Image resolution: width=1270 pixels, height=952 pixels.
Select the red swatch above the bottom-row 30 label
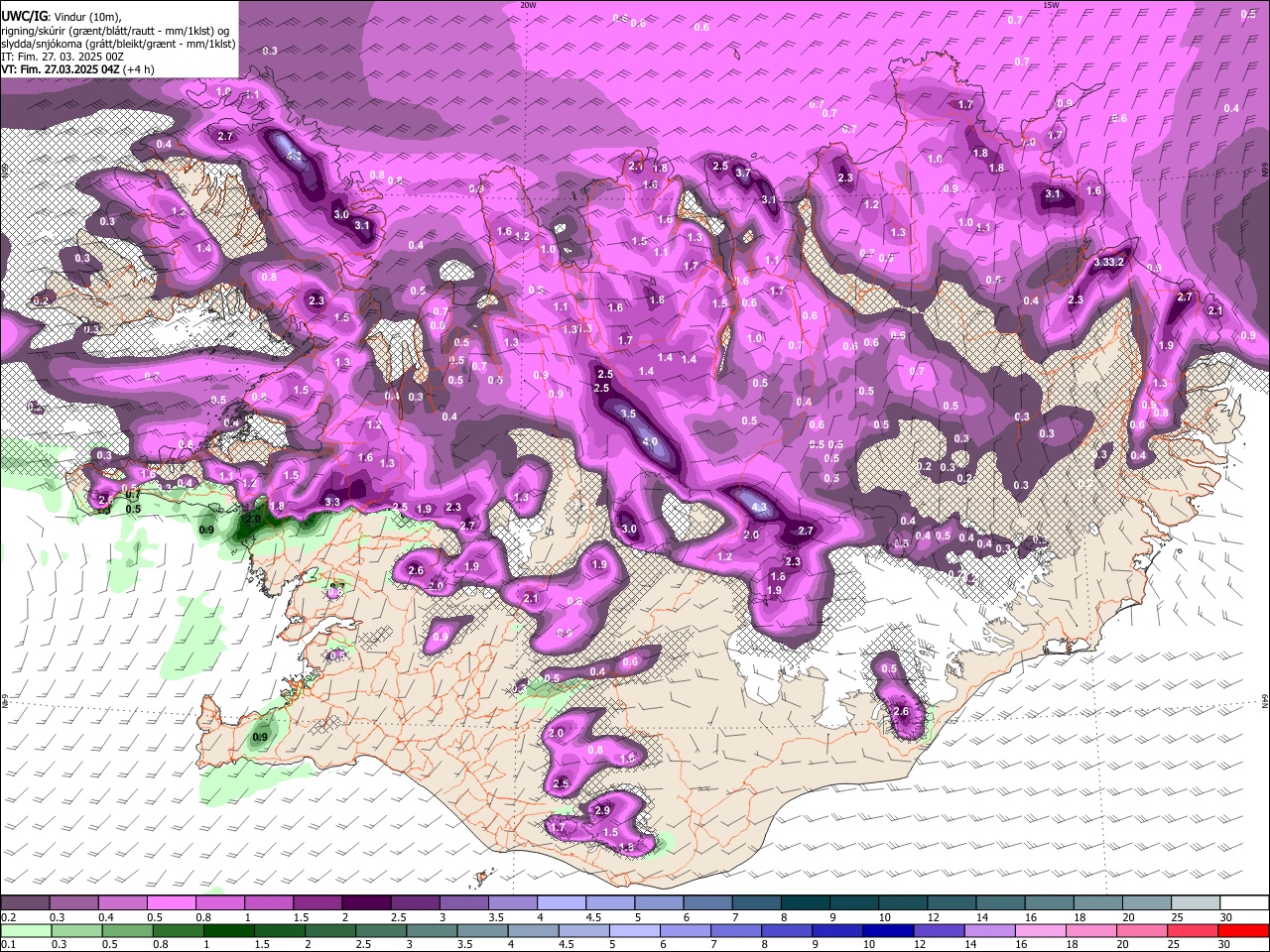pos(1244,930)
